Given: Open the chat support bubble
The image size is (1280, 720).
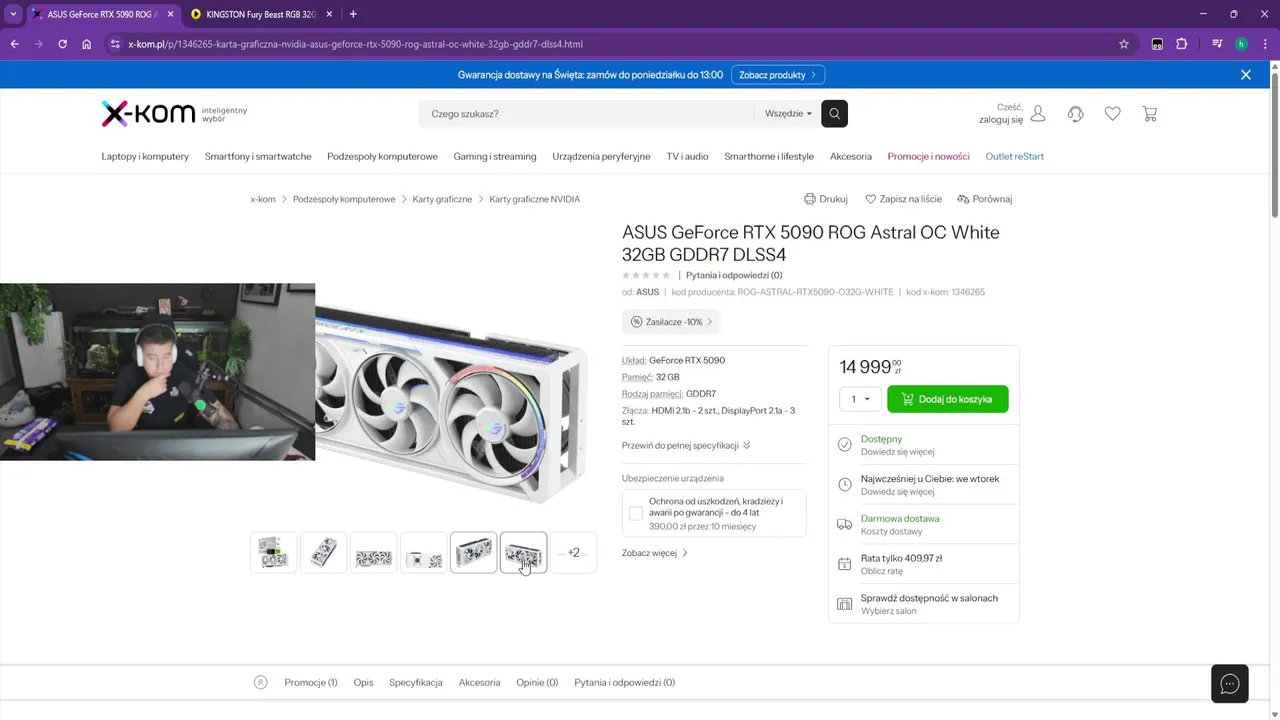Looking at the screenshot, I should [1230, 684].
